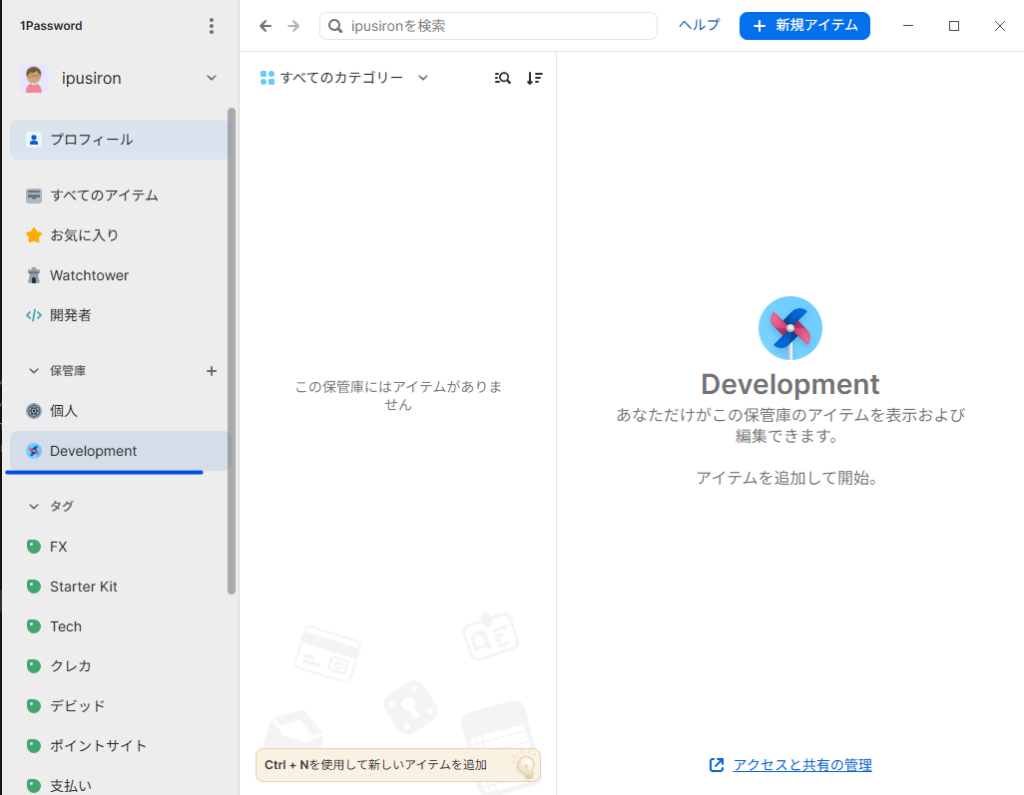
Task: Collapse the タグ tags section
Action: point(34,506)
